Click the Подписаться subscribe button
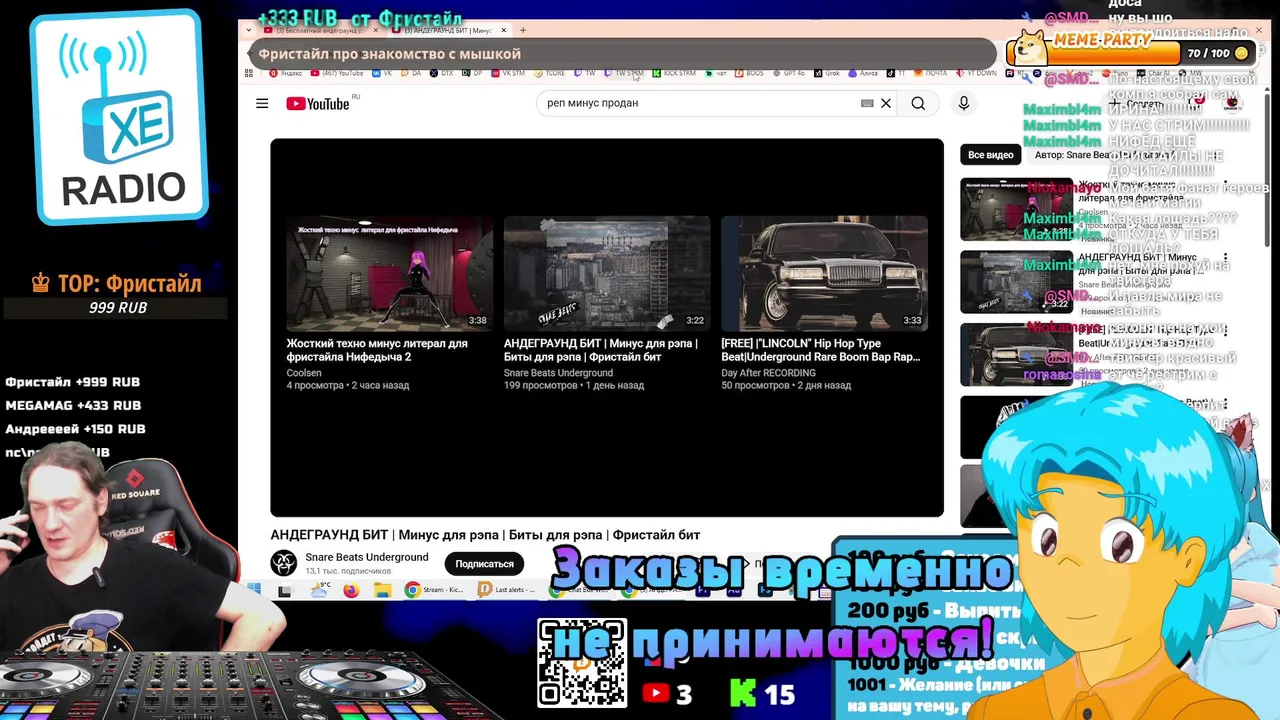The image size is (1280, 720). (x=484, y=564)
